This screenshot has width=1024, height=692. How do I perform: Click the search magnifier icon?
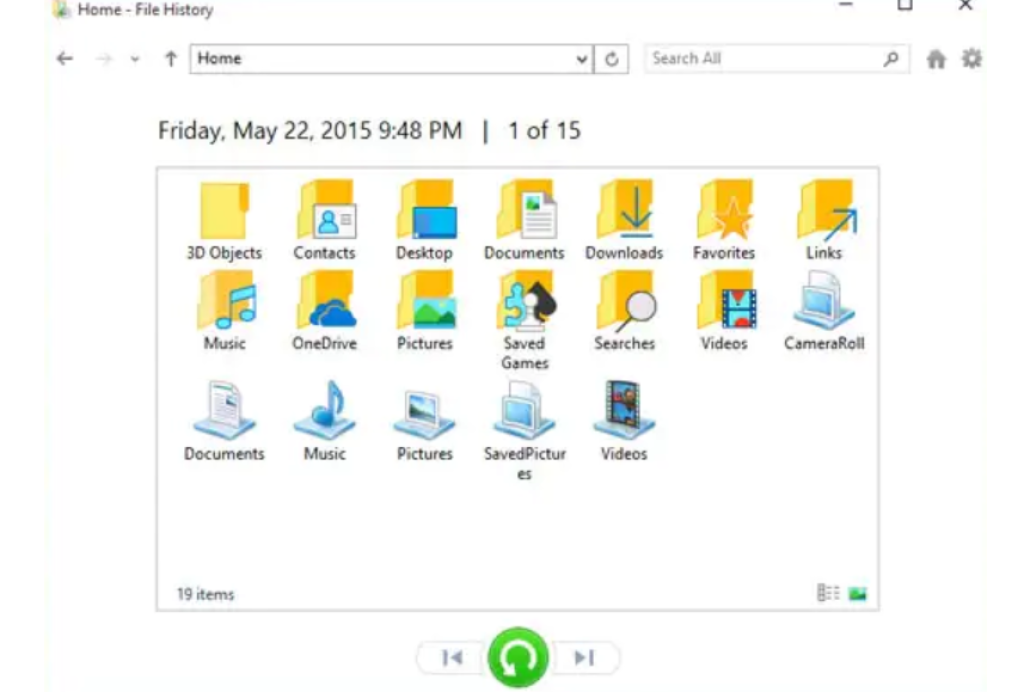pos(891,59)
